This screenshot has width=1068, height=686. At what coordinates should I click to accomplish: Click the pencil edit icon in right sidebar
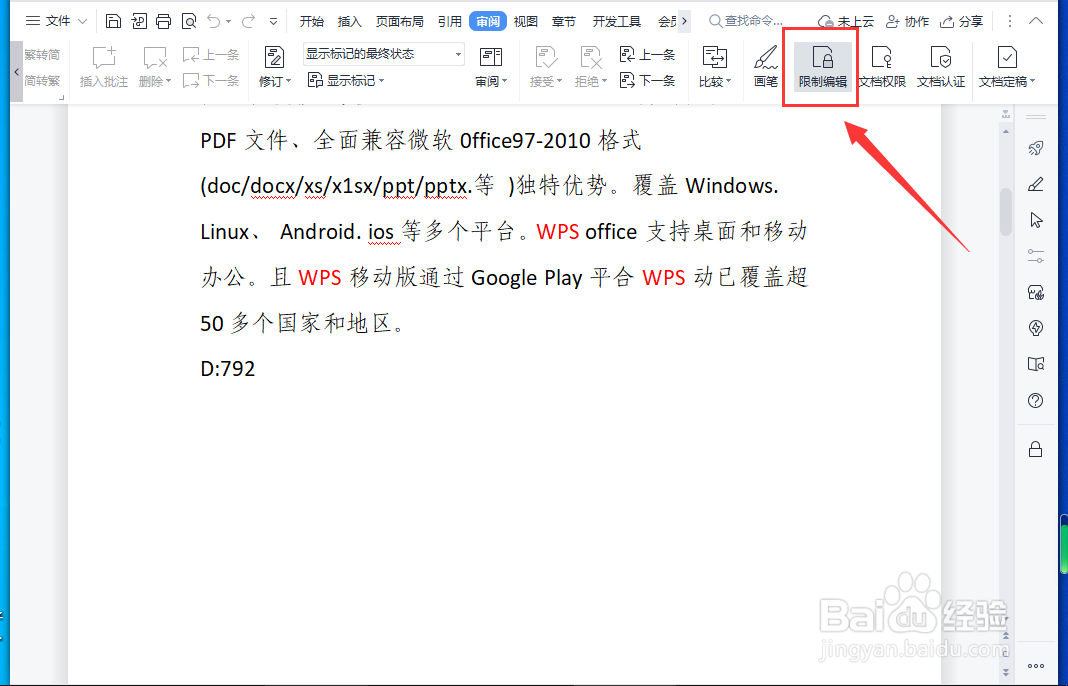coord(1036,184)
